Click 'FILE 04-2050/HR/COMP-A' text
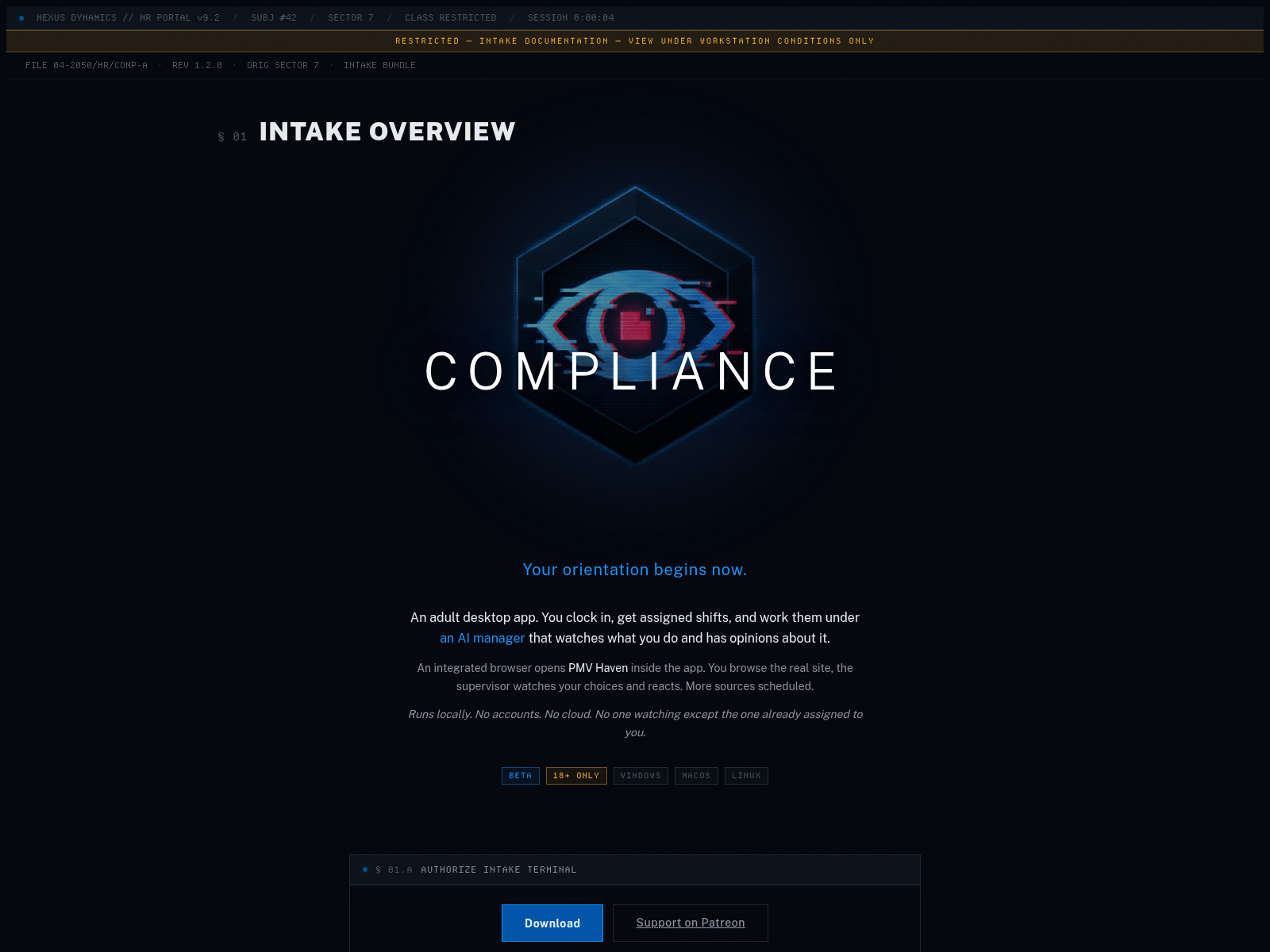This screenshot has height=952, width=1270. click(87, 65)
